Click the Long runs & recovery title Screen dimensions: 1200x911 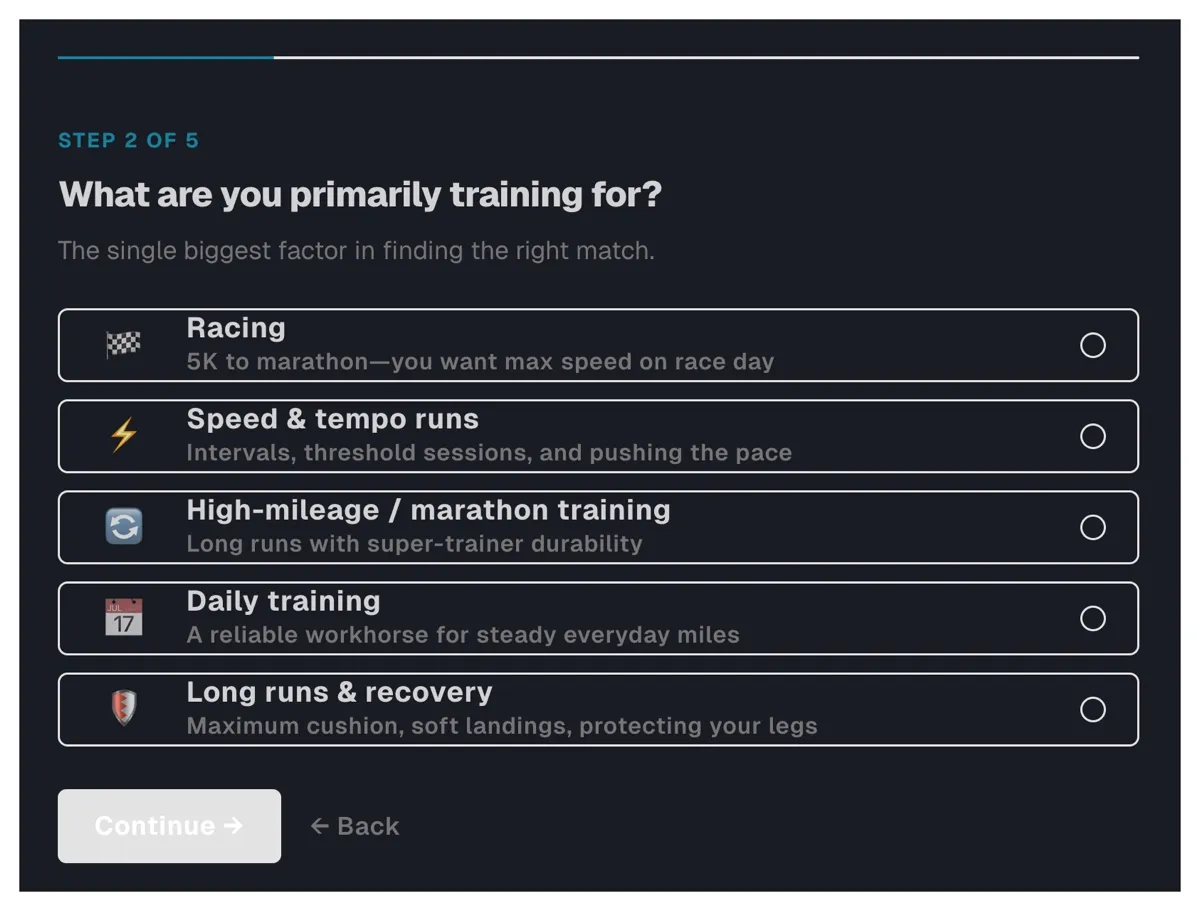click(x=339, y=692)
